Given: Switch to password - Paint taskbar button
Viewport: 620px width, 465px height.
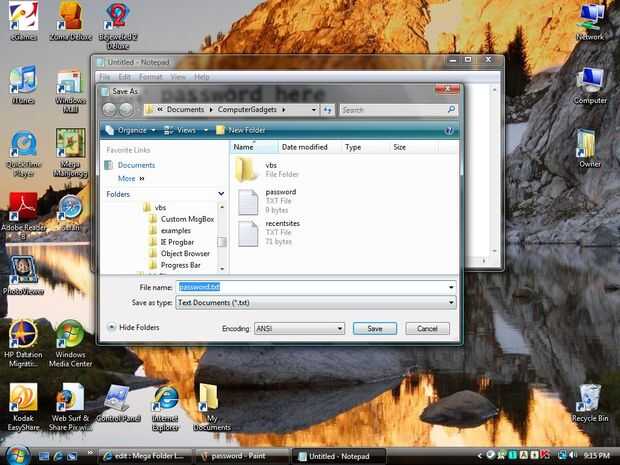Looking at the screenshot, I should [241, 456].
